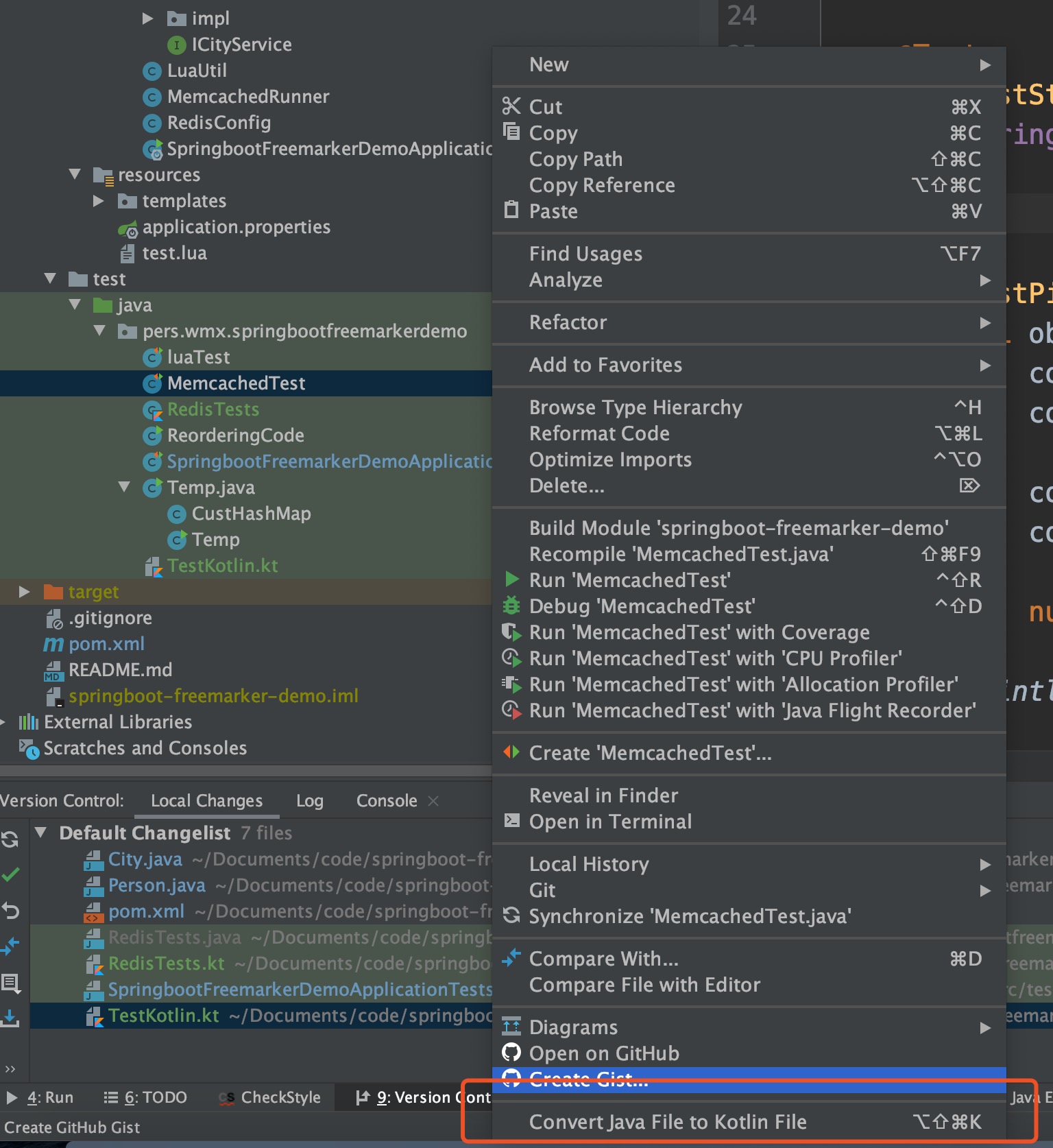Open the 6: TODO tool window

point(145,1097)
